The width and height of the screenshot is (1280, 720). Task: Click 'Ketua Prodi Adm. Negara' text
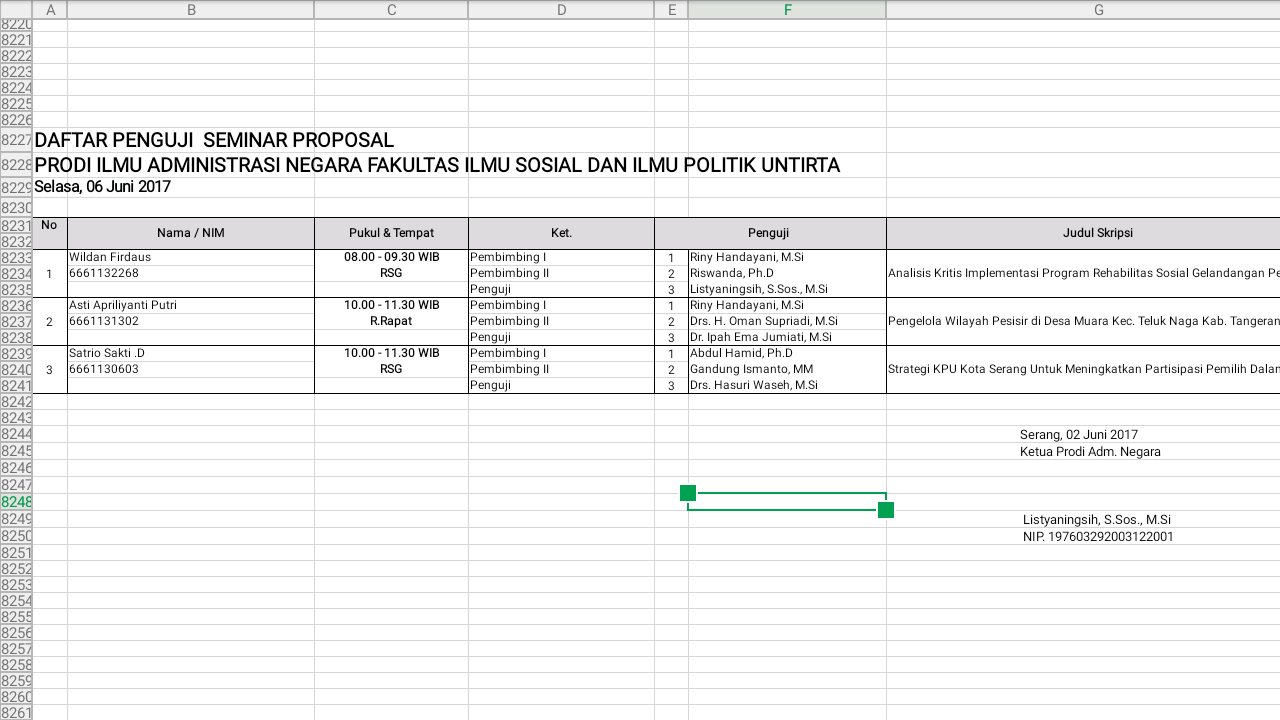coord(1090,452)
